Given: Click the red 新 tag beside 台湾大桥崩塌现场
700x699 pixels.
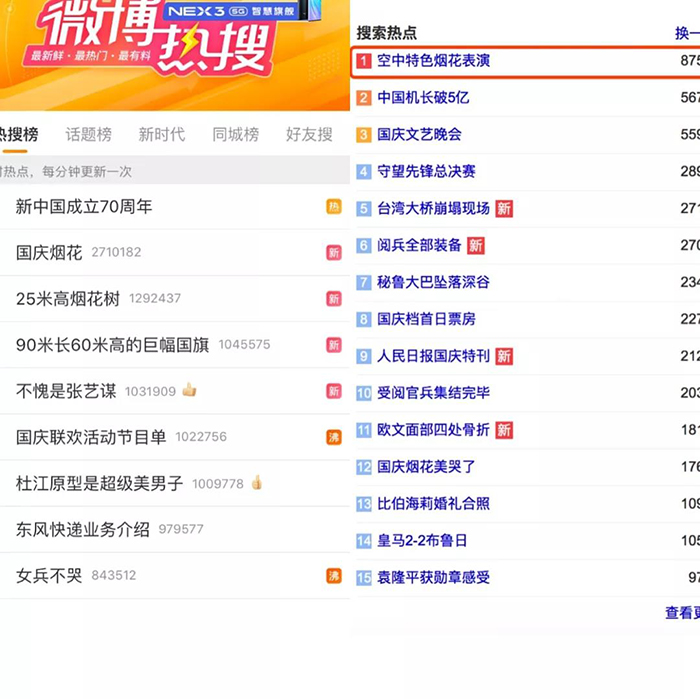Looking at the screenshot, I should tap(504, 208).
